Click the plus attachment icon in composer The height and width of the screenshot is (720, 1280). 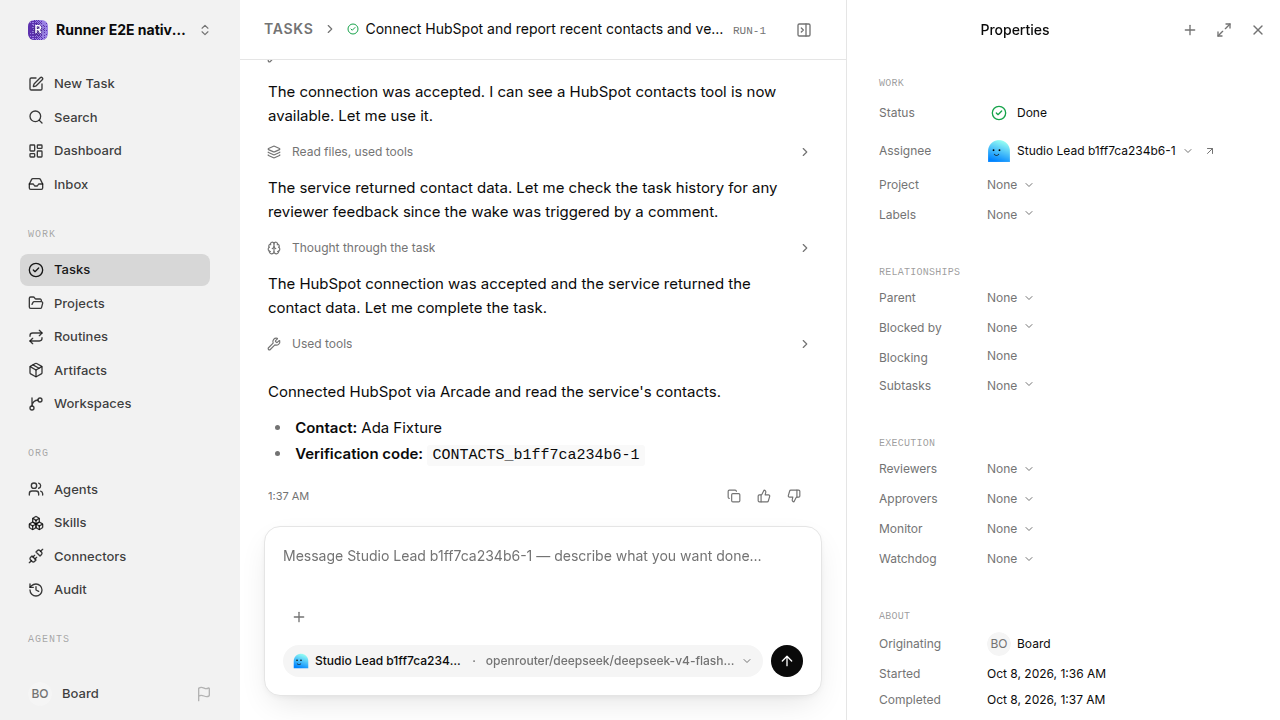(299, 617)
